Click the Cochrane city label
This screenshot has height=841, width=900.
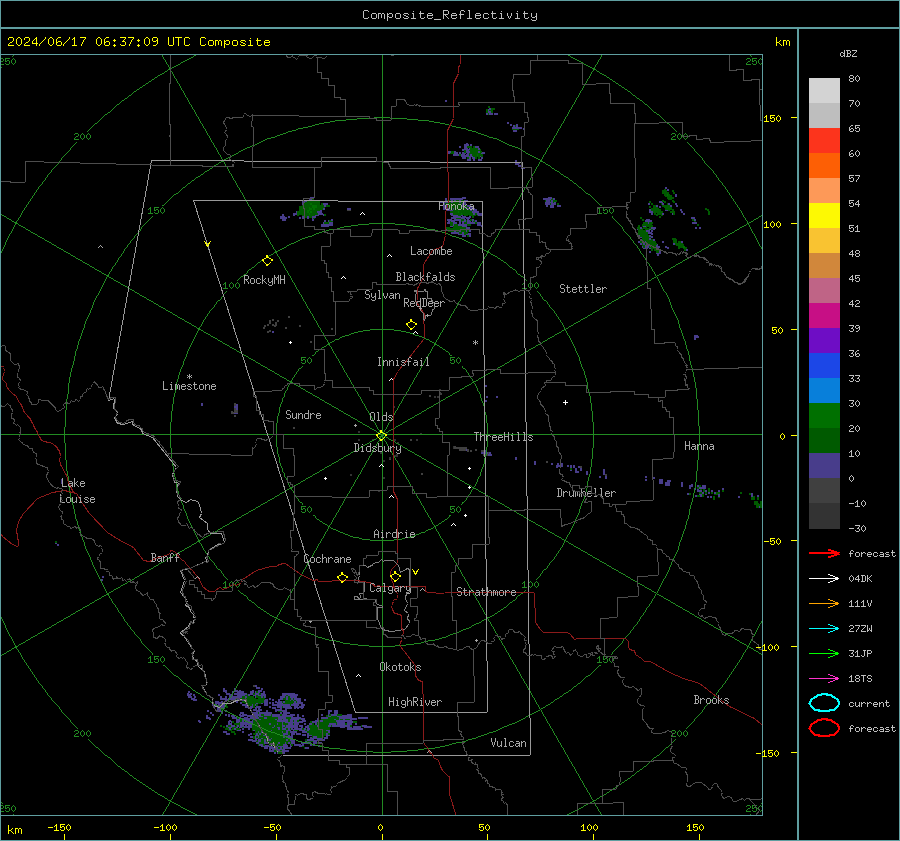click(327, 559)
